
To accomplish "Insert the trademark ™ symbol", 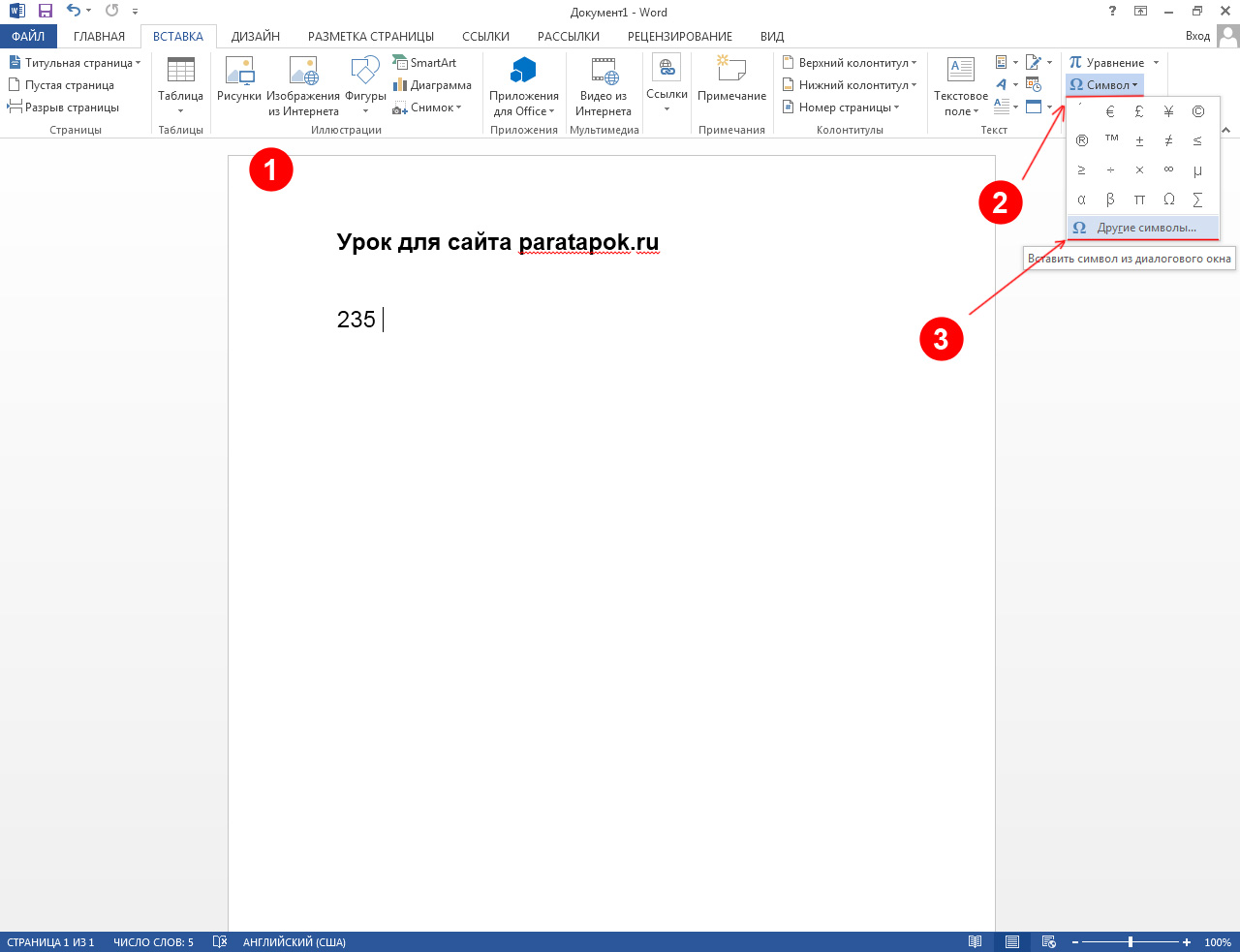I will tap(1111, 140).
